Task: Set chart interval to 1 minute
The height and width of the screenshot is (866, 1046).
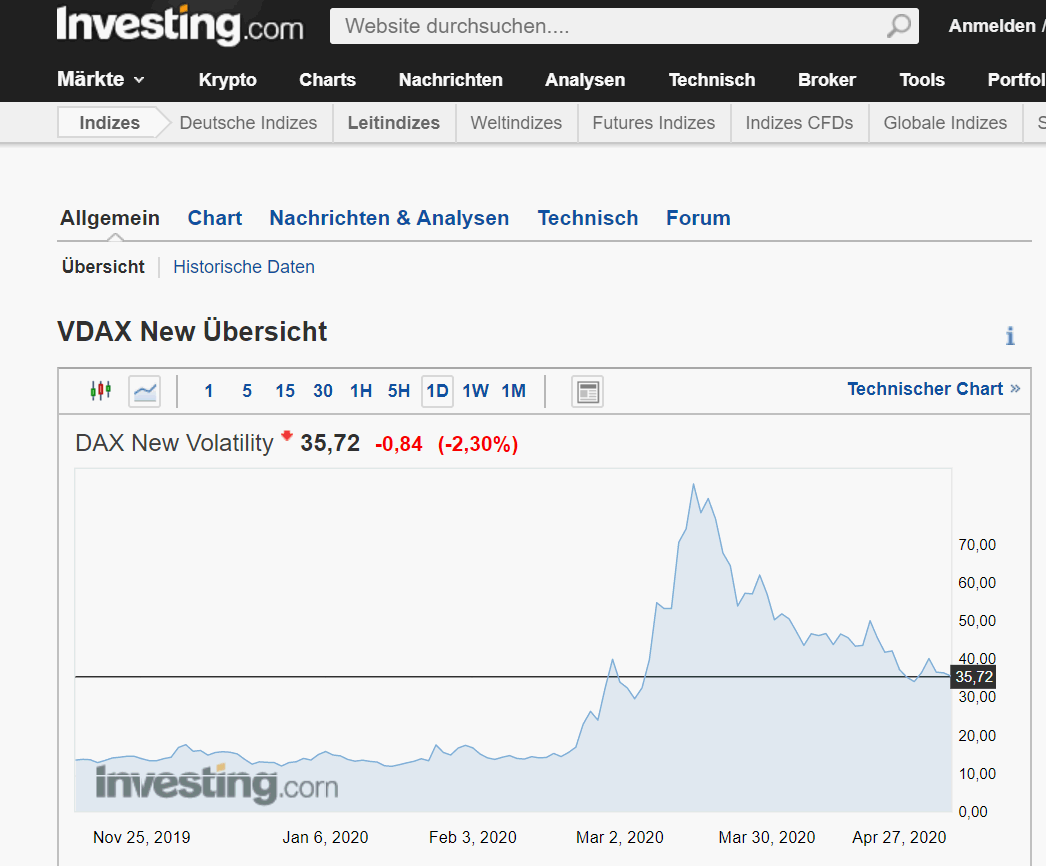Action: click(209, 391)
